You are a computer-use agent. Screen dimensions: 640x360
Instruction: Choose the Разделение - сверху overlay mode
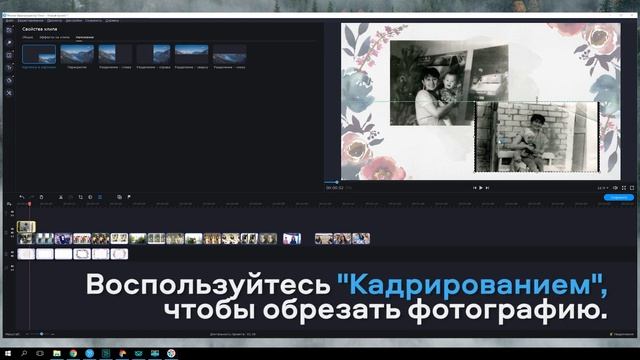191,54
